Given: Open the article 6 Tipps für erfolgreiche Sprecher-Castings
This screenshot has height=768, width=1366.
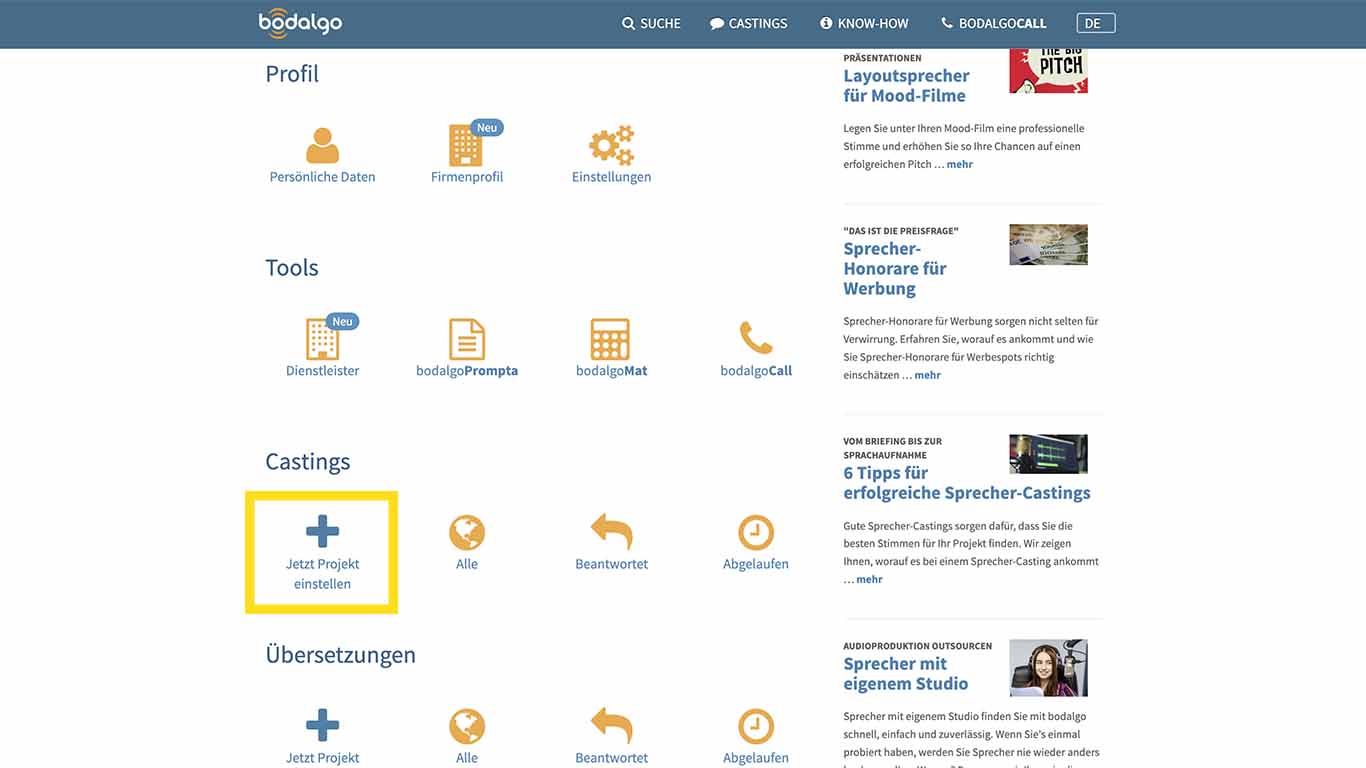Looking at the screenshot, I should (966, 483).
